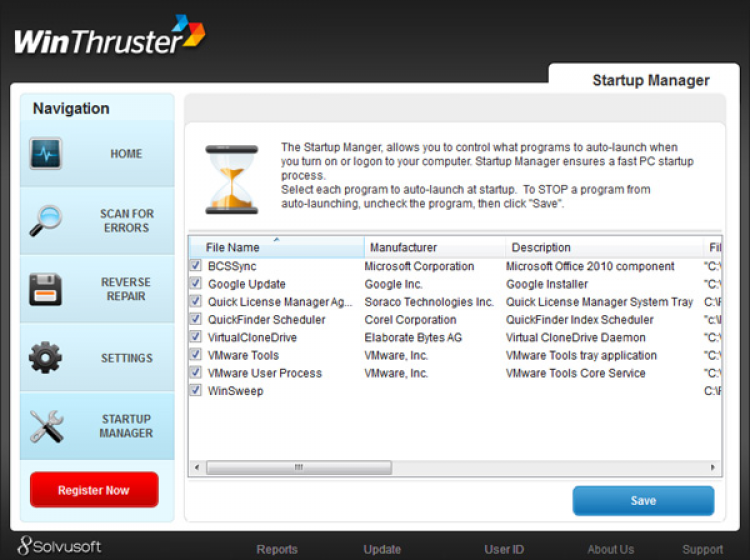Select the BCSSync file name

point(232,266)
